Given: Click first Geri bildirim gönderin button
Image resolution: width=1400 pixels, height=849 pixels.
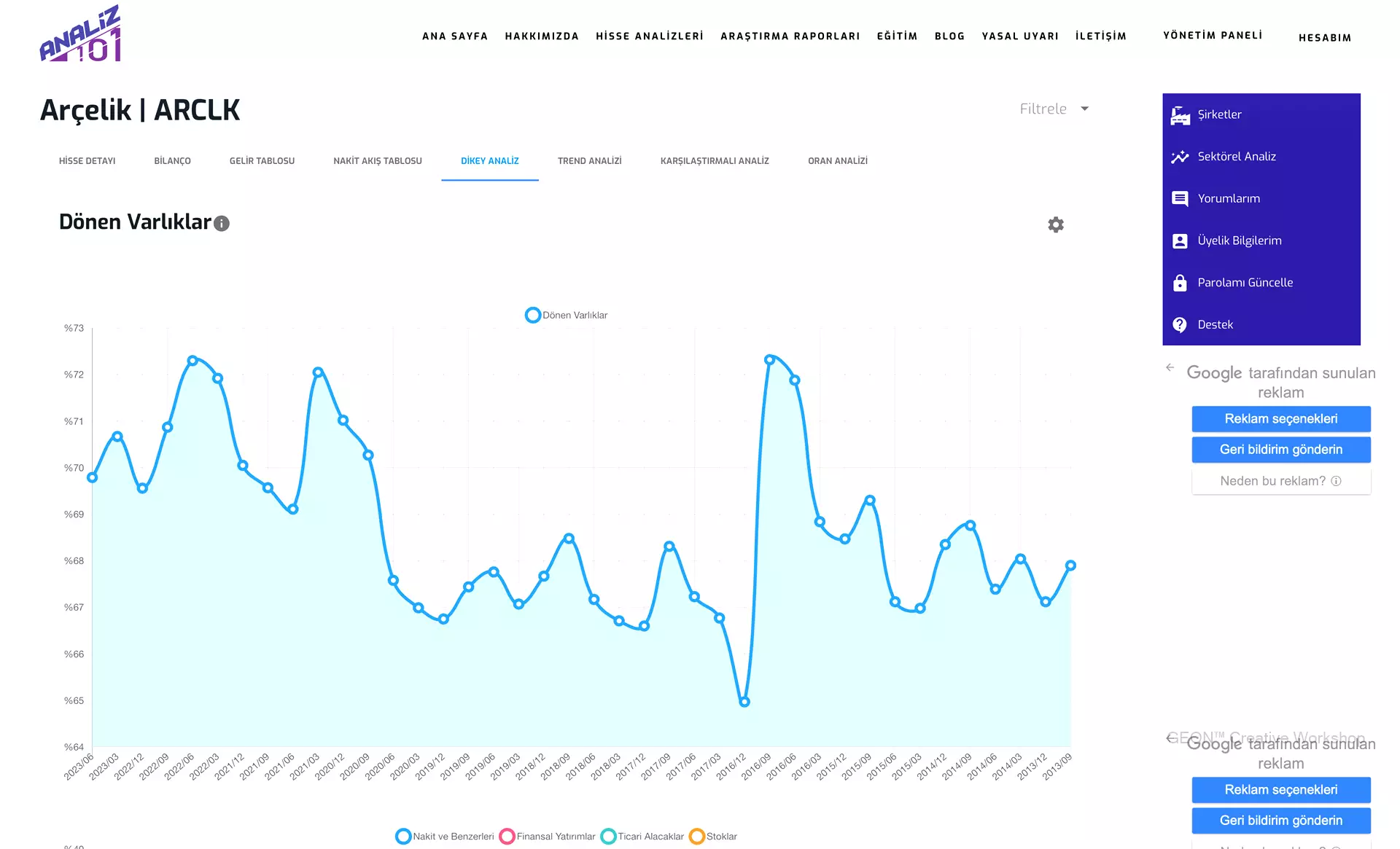Looking at the screenshot, I should (1281, 450).
